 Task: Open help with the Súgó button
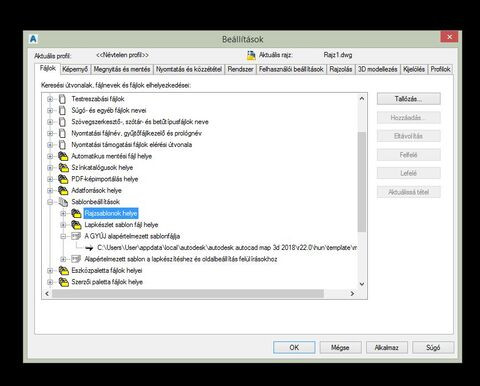tap(433, 347)
